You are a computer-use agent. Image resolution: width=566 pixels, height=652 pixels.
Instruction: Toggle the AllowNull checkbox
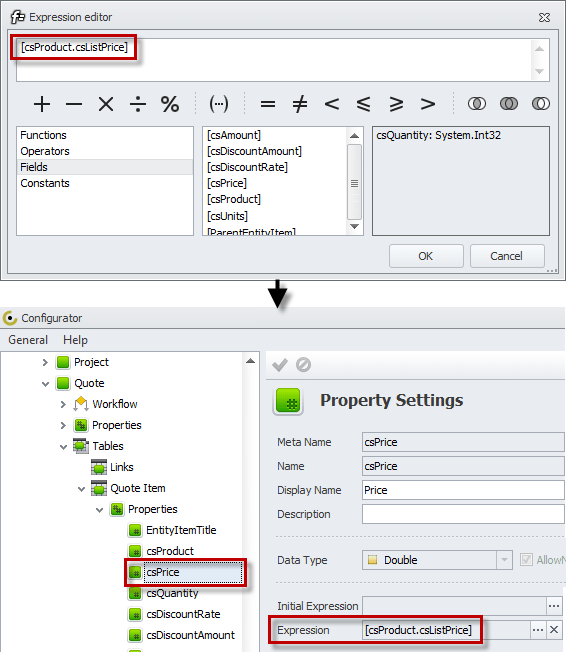pyautogui.click(x=526, y=560)
